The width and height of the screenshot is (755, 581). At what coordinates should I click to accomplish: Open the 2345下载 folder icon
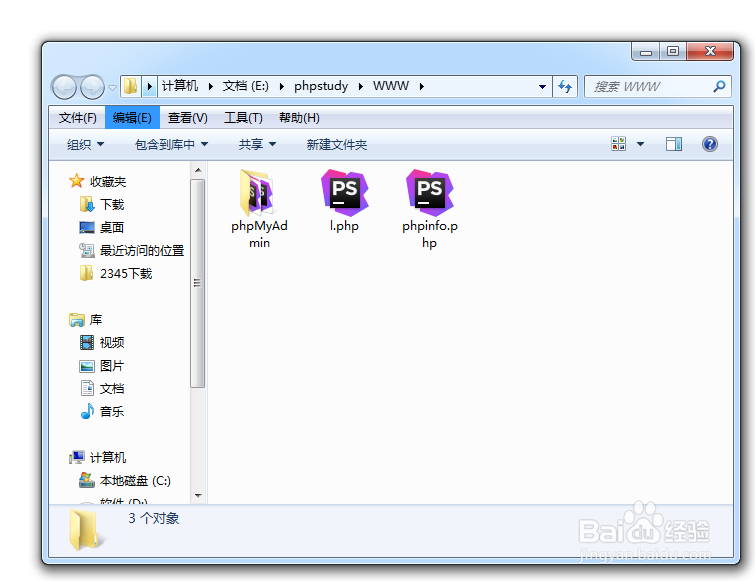click(87, 273)
